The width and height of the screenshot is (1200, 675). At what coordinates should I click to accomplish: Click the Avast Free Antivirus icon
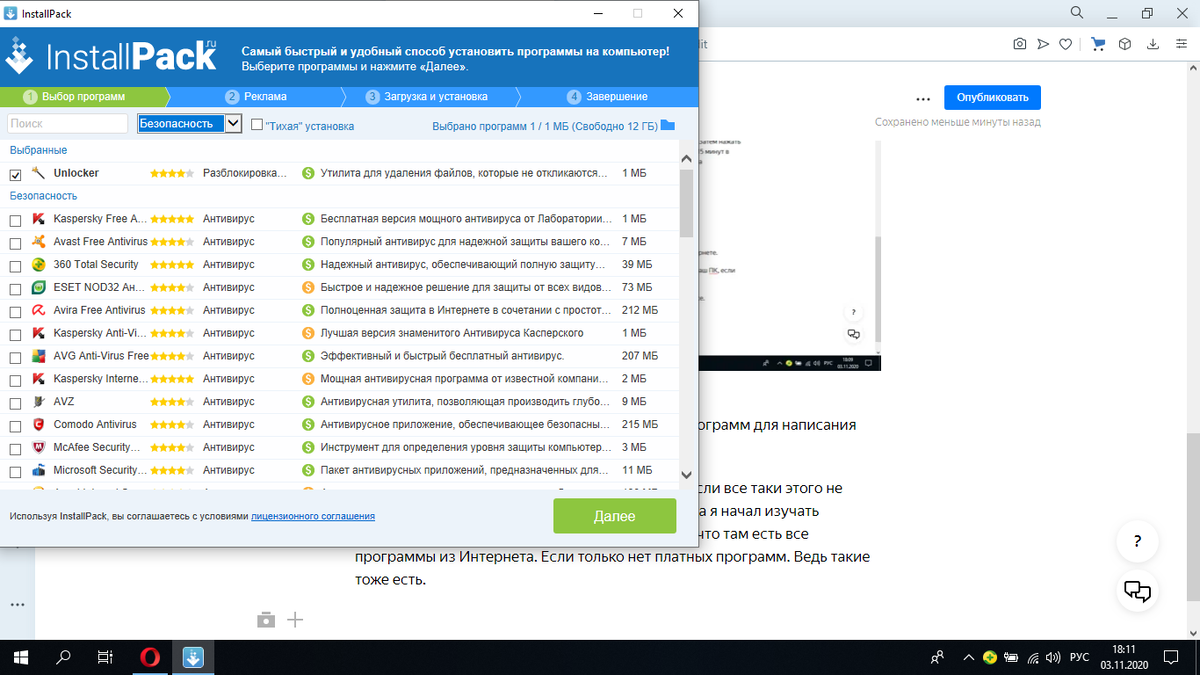[38, 241]
